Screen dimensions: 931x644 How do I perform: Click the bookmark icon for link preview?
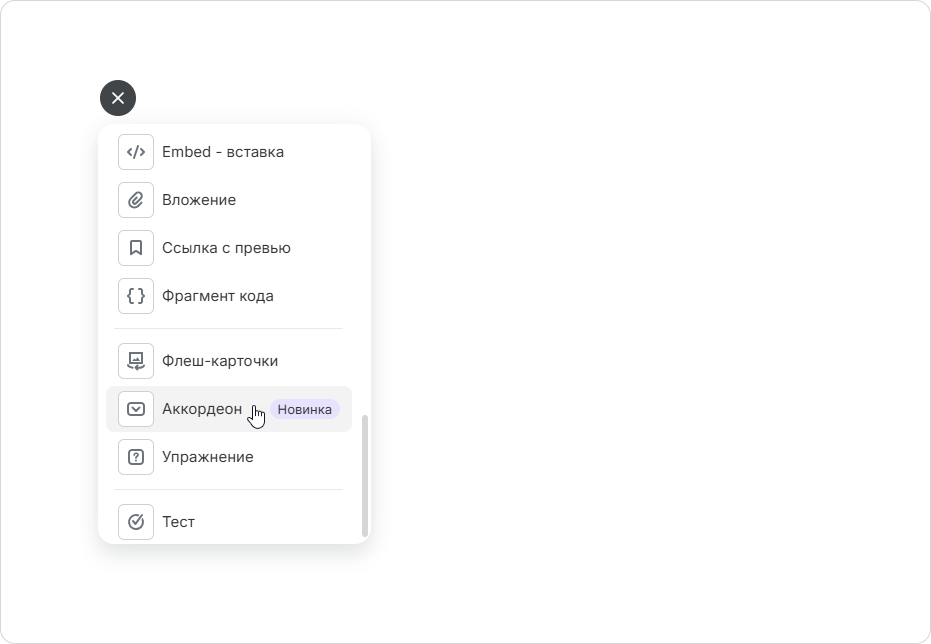pyautogui.click(x=136, y=248)
